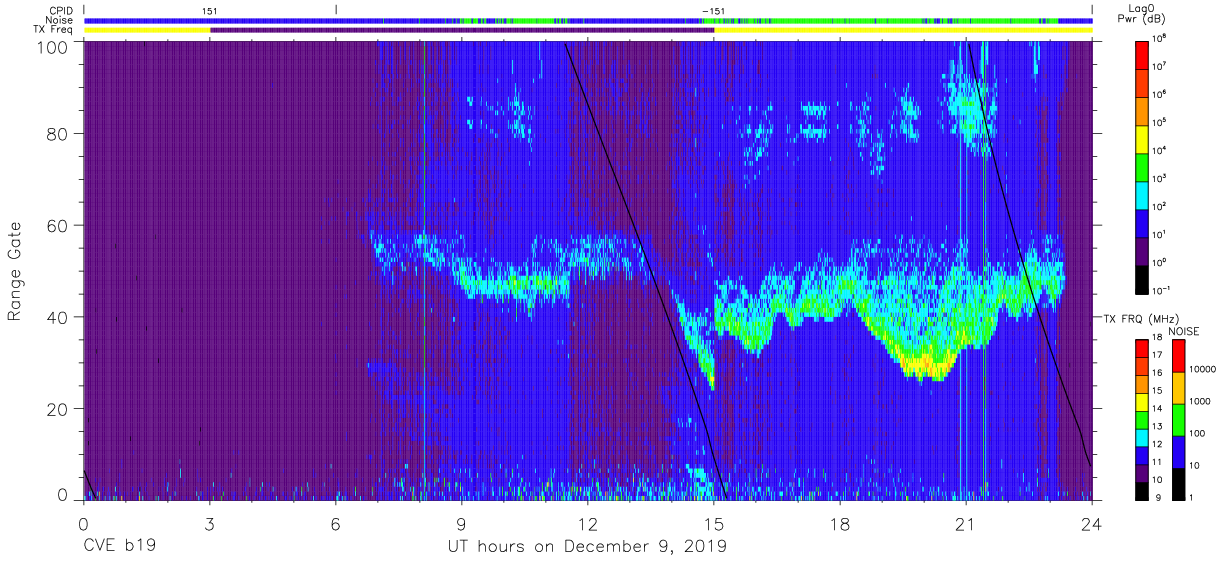Screen dimensions: 1228x567
Task: Click the cyan segment of the TX FRQ colorbar
Action: tap(1142, 436)
